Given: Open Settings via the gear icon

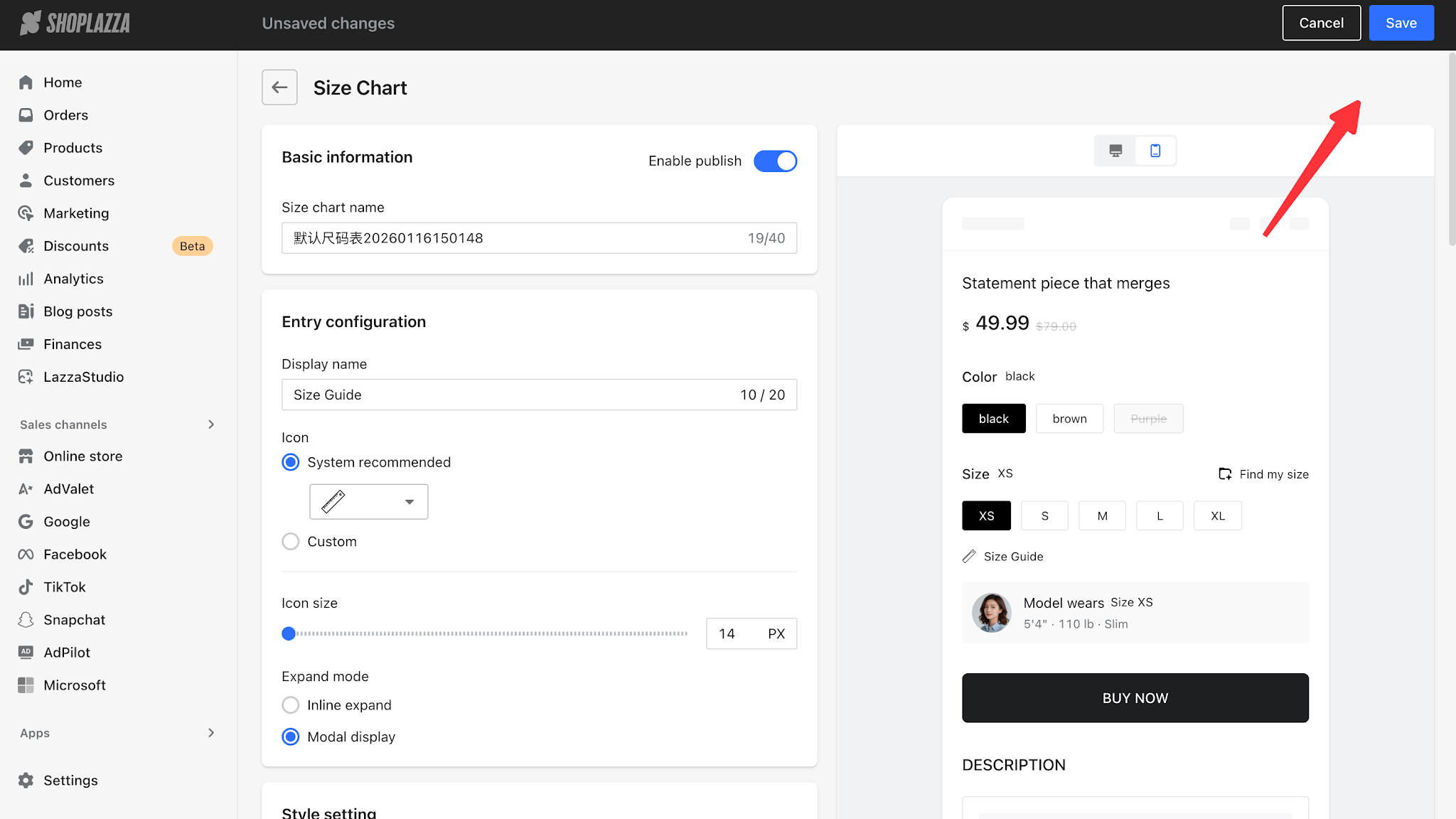Looking at the screenshot, I should click(26, 780).
